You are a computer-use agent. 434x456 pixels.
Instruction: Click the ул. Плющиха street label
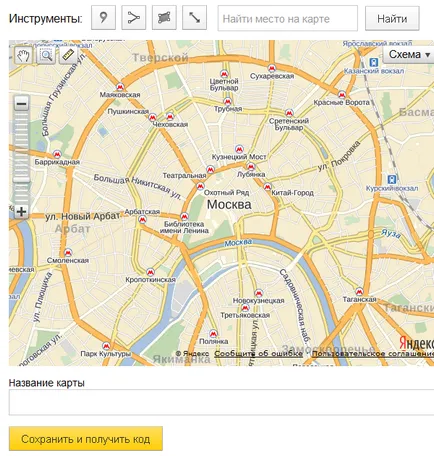pyautogui.click(x=42, y=298)
